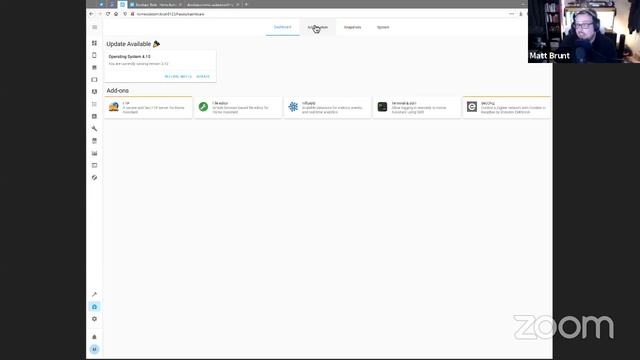Open notifications bell in sidebar
This screenshot has width=640, height=360.
point(94,337)
